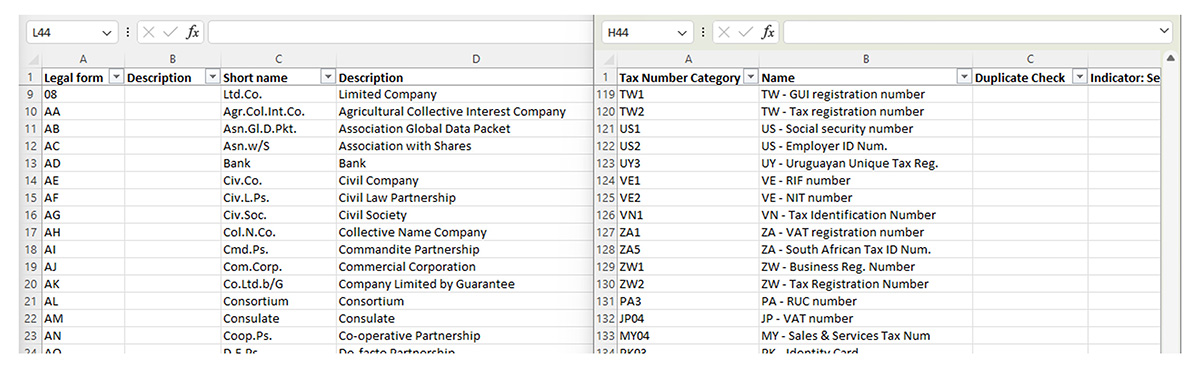Select tax category cell 'VE2'
Viewport: 1200px width, 368px height.
click(x=688, y=198)
